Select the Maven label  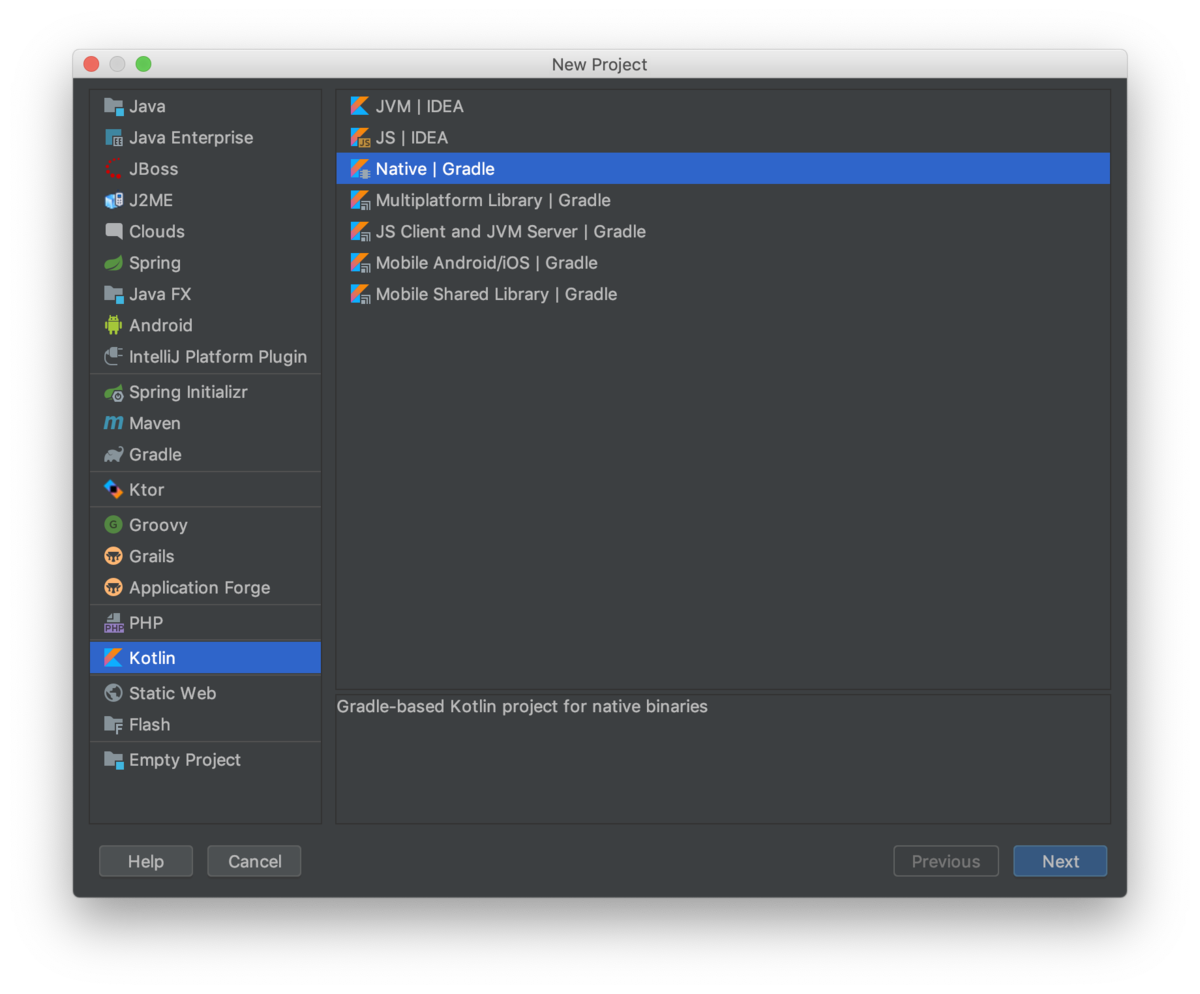click(x=155, y=423)
